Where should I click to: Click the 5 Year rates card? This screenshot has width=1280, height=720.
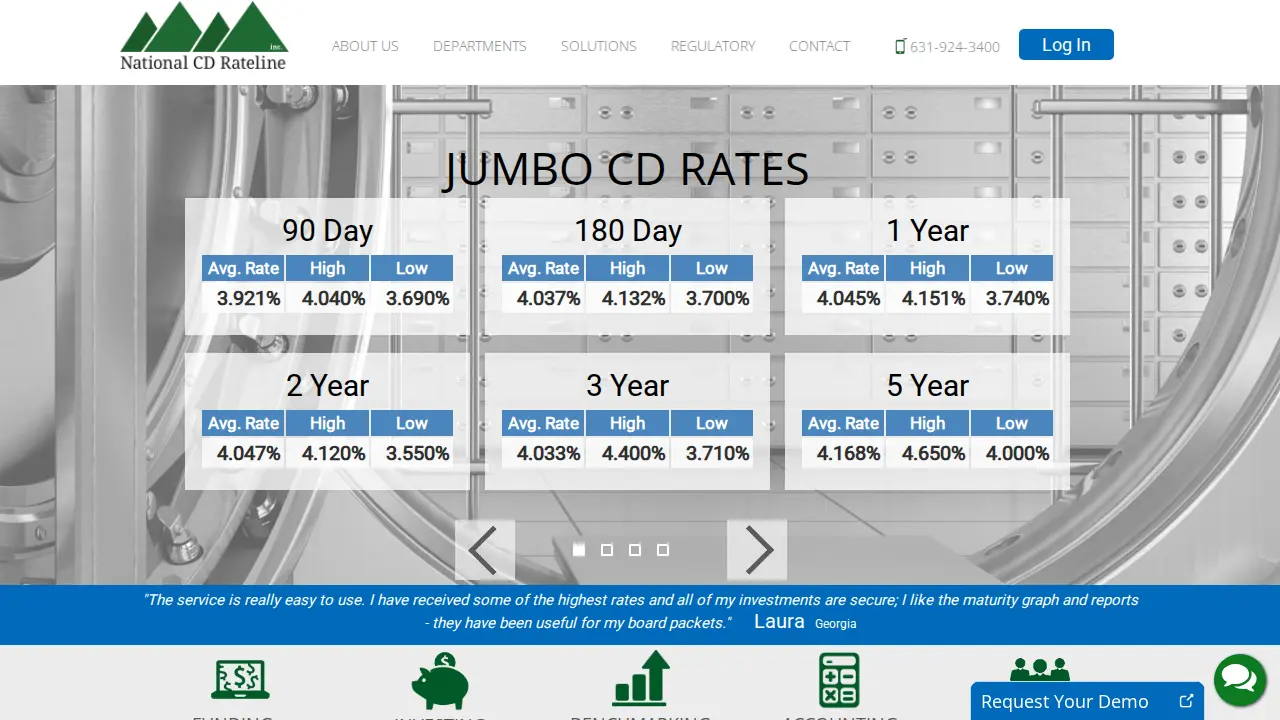click(x=927, y=421)
